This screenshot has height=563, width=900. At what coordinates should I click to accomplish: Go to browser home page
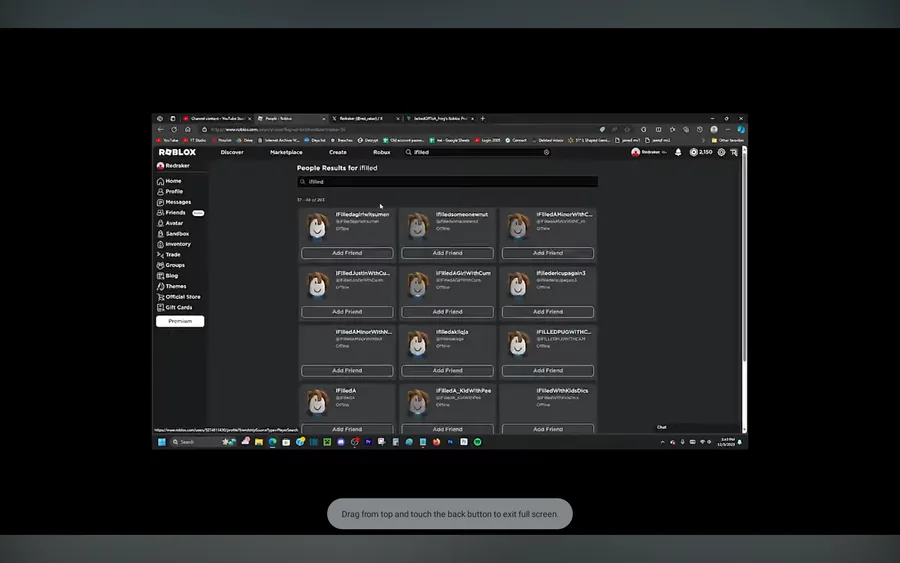[188, 130]
